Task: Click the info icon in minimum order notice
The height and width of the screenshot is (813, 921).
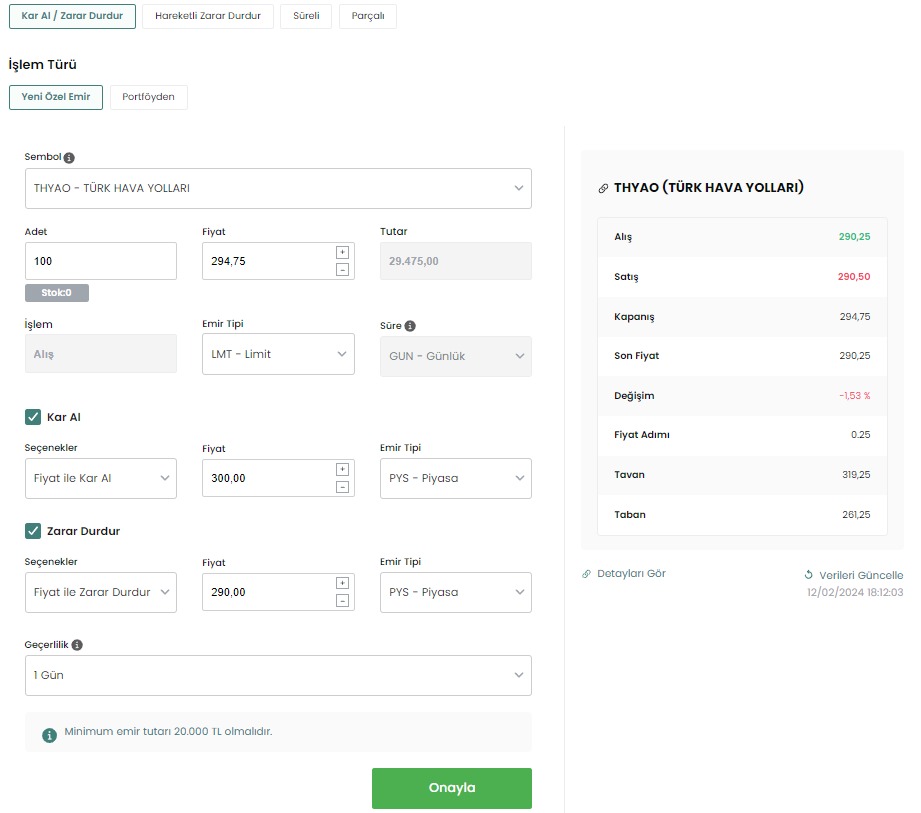Action: [x=49, y=735]
